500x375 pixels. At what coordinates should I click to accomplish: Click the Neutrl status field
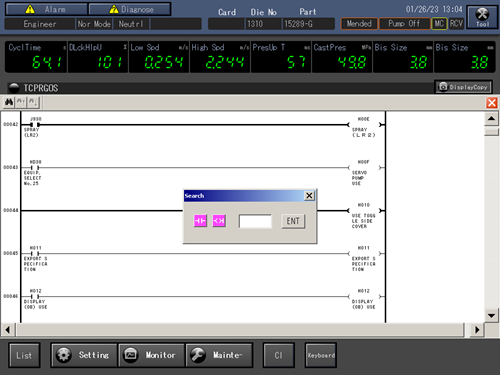pyautogui.click(x=131, y=24)
